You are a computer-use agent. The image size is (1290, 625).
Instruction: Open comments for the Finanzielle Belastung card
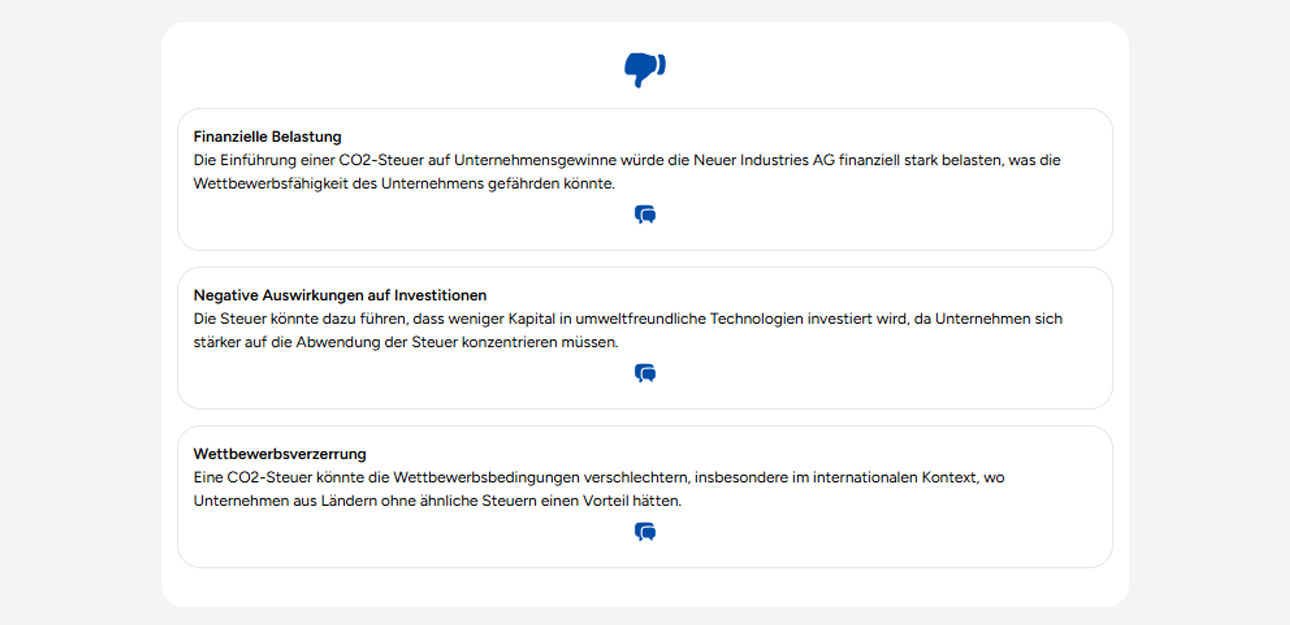click(x=645, y=215)
